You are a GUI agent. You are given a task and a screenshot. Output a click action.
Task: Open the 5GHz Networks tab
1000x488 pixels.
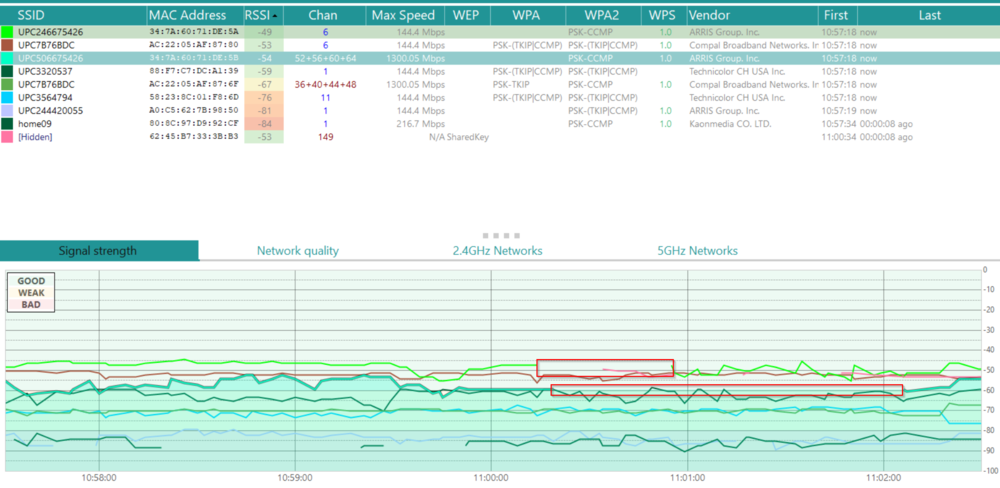click(697, 251)
